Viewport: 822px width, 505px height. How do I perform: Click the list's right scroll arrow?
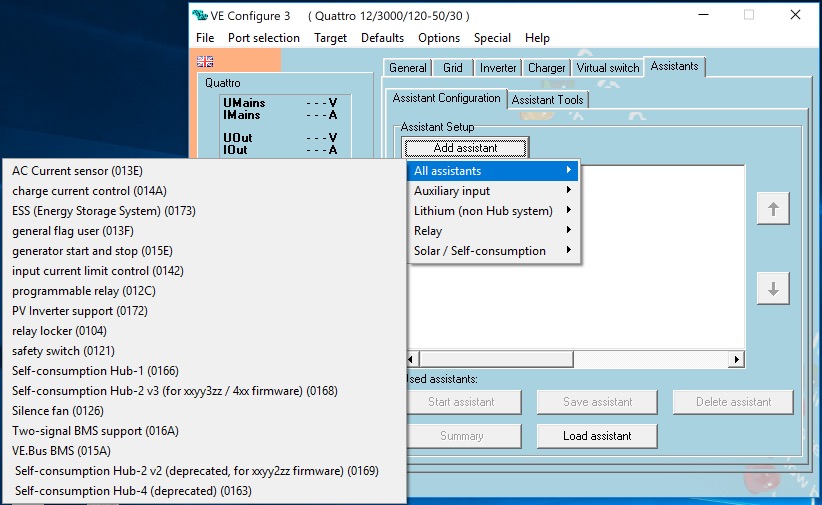coord(737,359)
